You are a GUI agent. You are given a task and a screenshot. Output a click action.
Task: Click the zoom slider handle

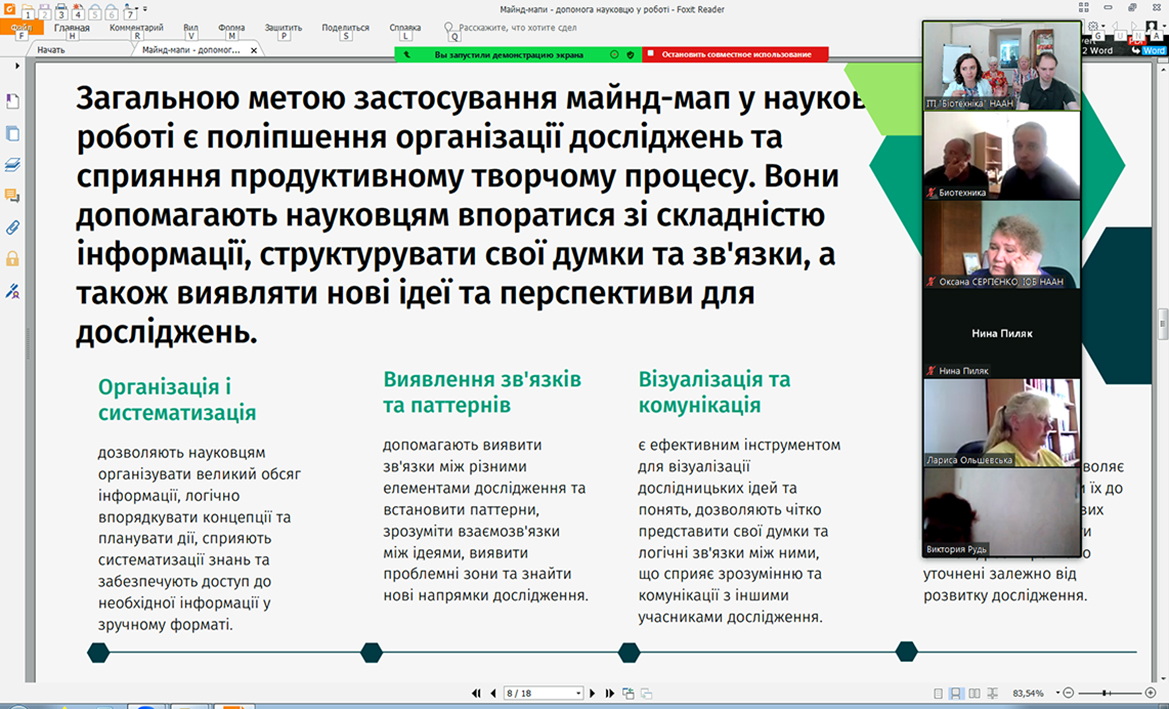click(1104, 693)
